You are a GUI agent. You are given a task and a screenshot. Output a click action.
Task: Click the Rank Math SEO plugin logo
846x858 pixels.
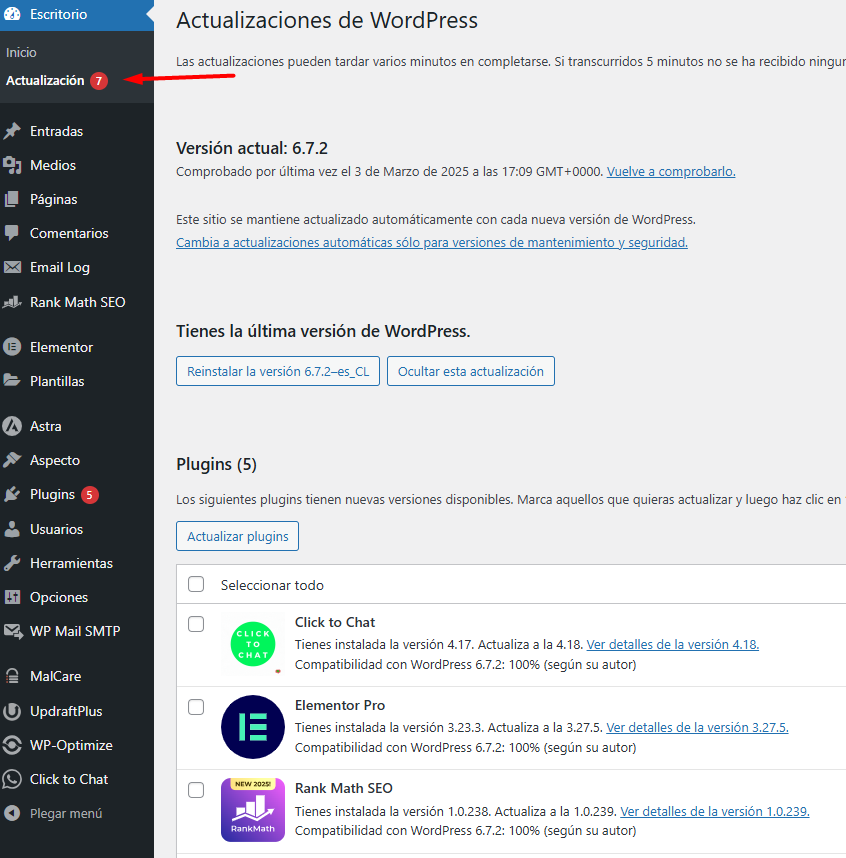pyautogui.click(x=253, y=810)
